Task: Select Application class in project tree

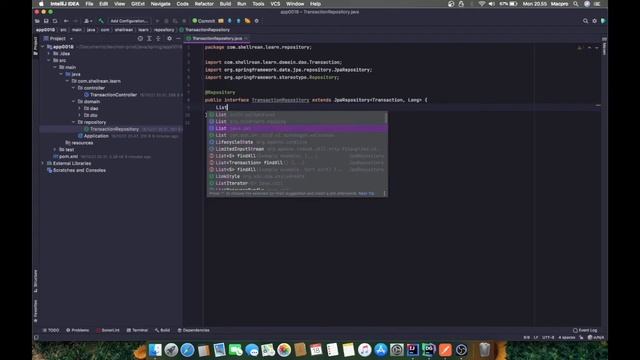Action: [96, 136]
